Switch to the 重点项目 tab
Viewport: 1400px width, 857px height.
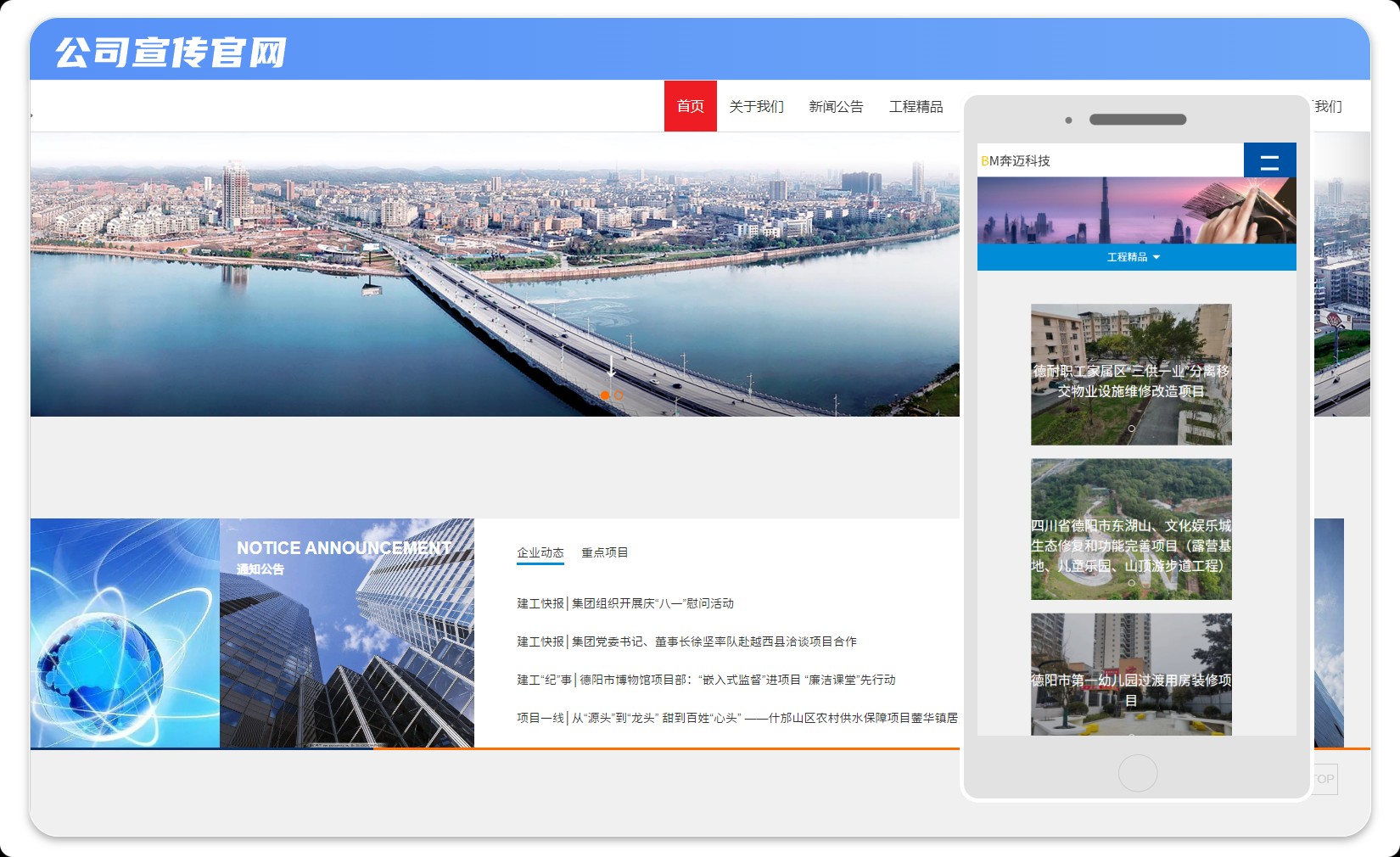click(x=605, y=552)
